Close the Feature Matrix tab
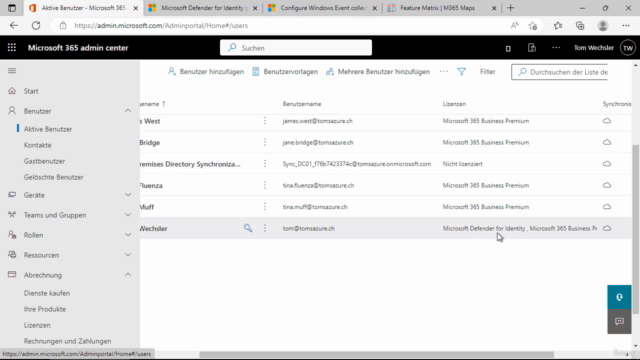The width and height of the screenshot is (640, 360). (x=494, y=8)
